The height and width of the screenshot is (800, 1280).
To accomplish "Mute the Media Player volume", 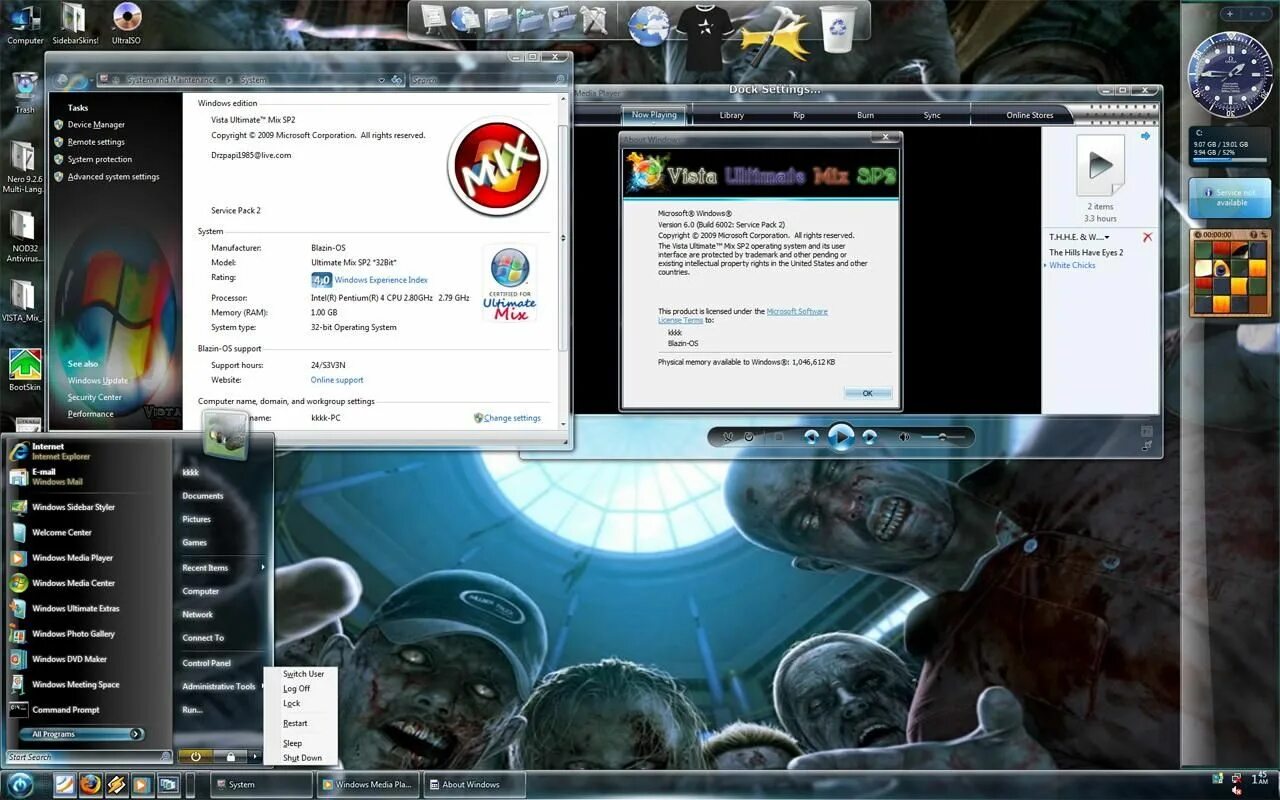I will (904, 437).
